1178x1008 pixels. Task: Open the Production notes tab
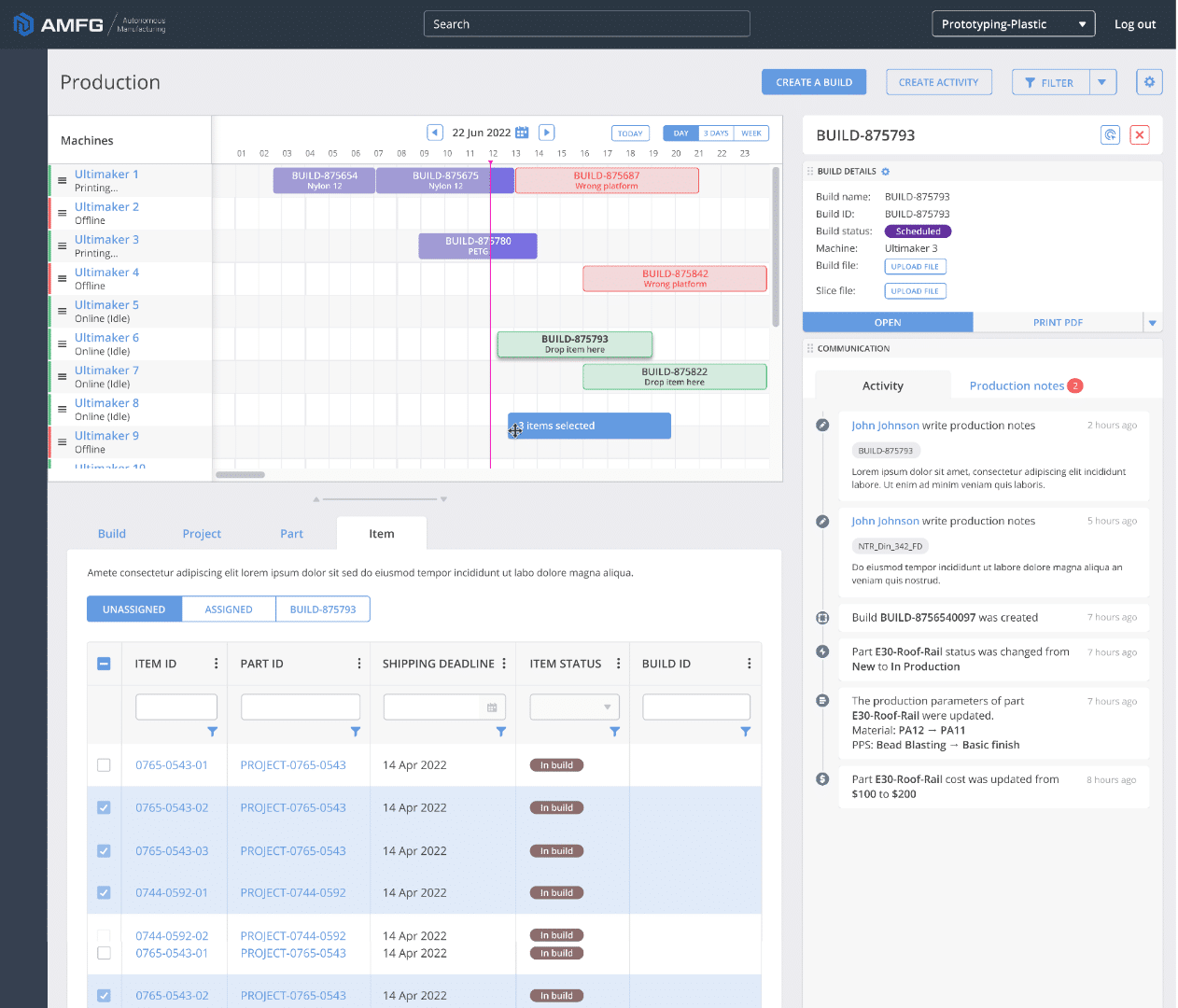point(1017,386)
